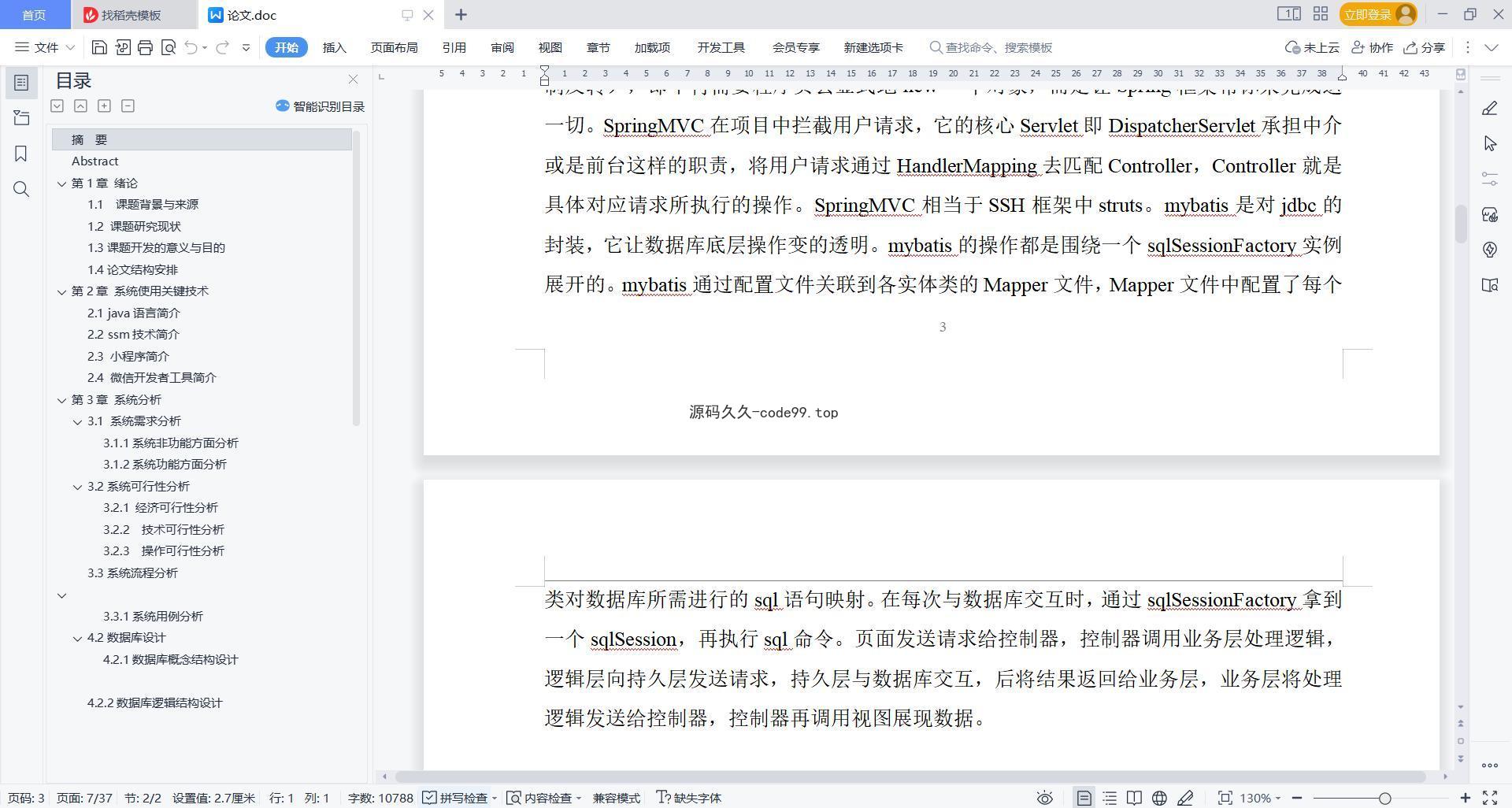The image size is (1512, 808).
Task: Click the pen tool on right sidebar
Action: coord(1489,108)
